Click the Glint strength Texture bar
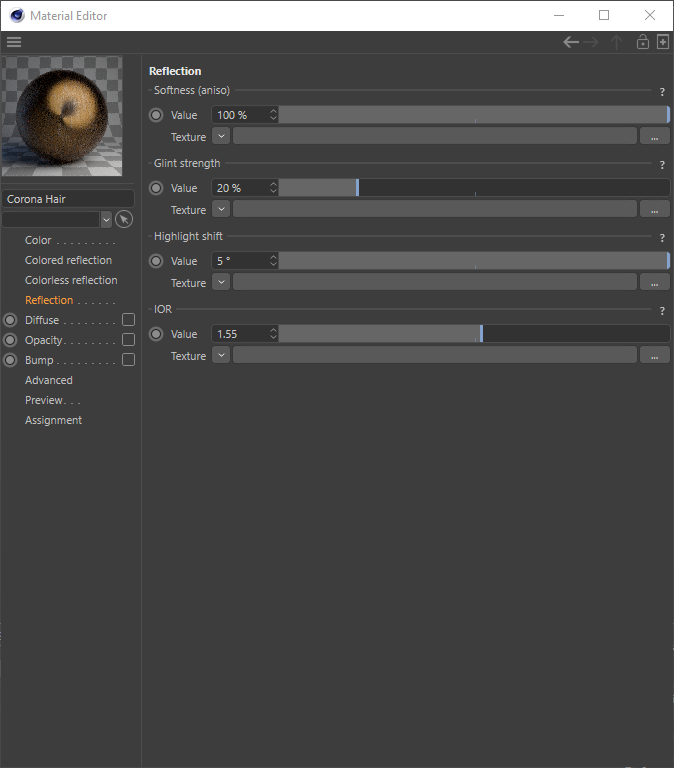674x768 pixels. coord(435,209)
